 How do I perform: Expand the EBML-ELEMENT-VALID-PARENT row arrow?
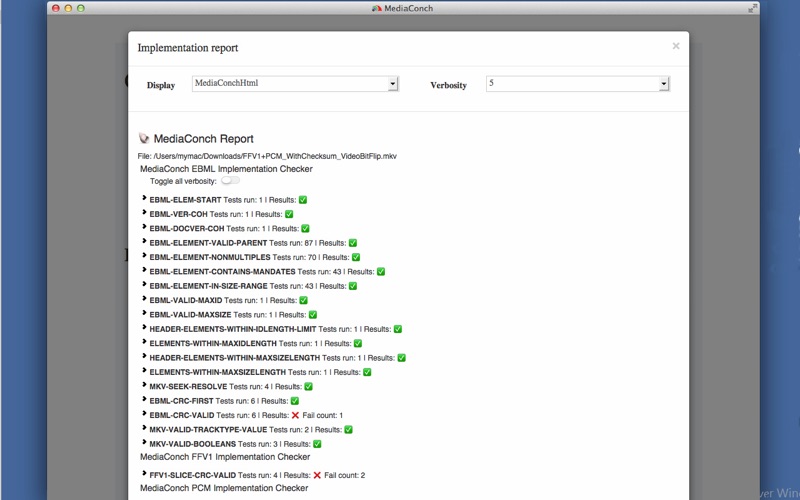tap(144, 241)
